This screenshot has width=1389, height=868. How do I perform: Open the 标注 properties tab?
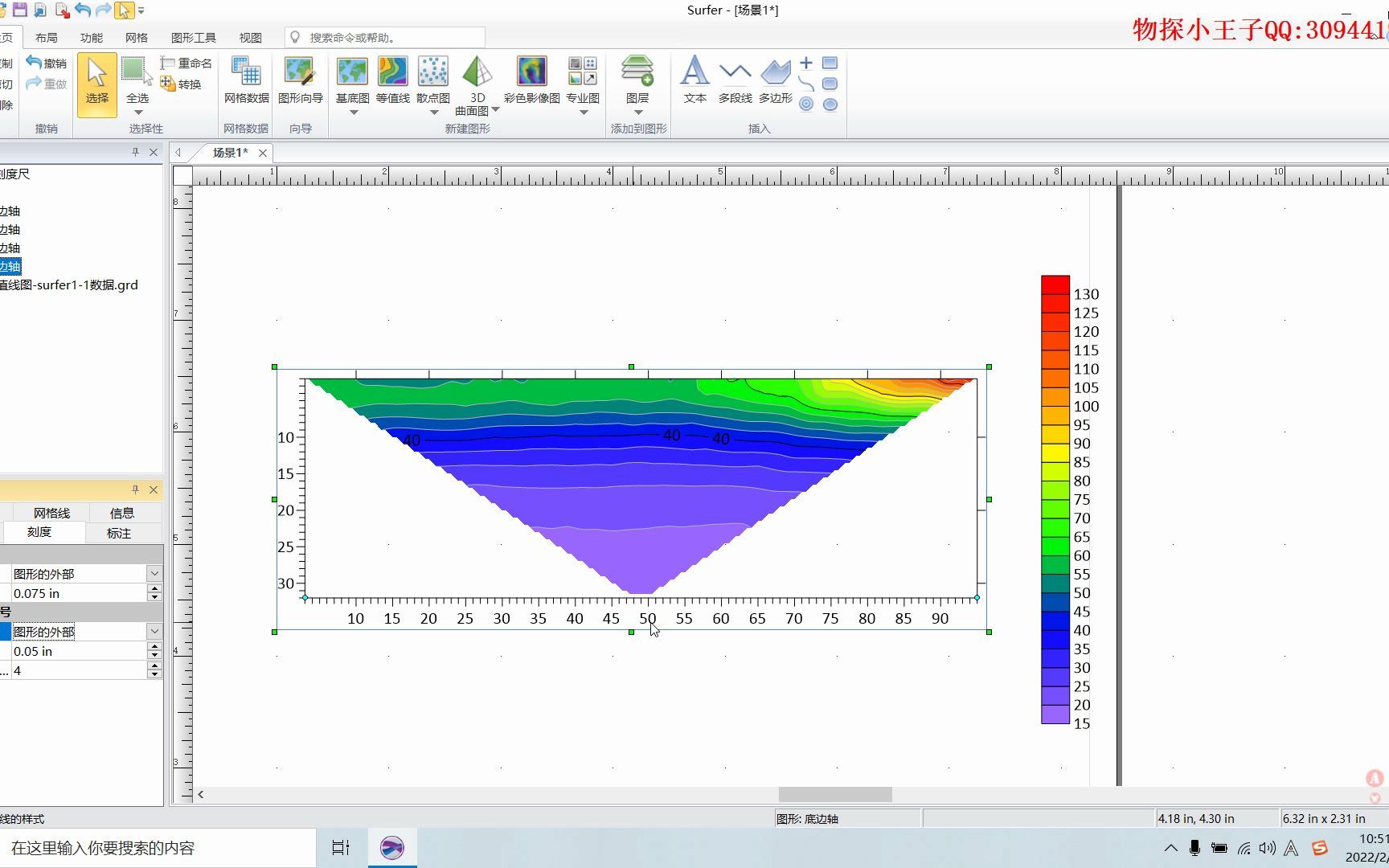click(x=119, y=533)
